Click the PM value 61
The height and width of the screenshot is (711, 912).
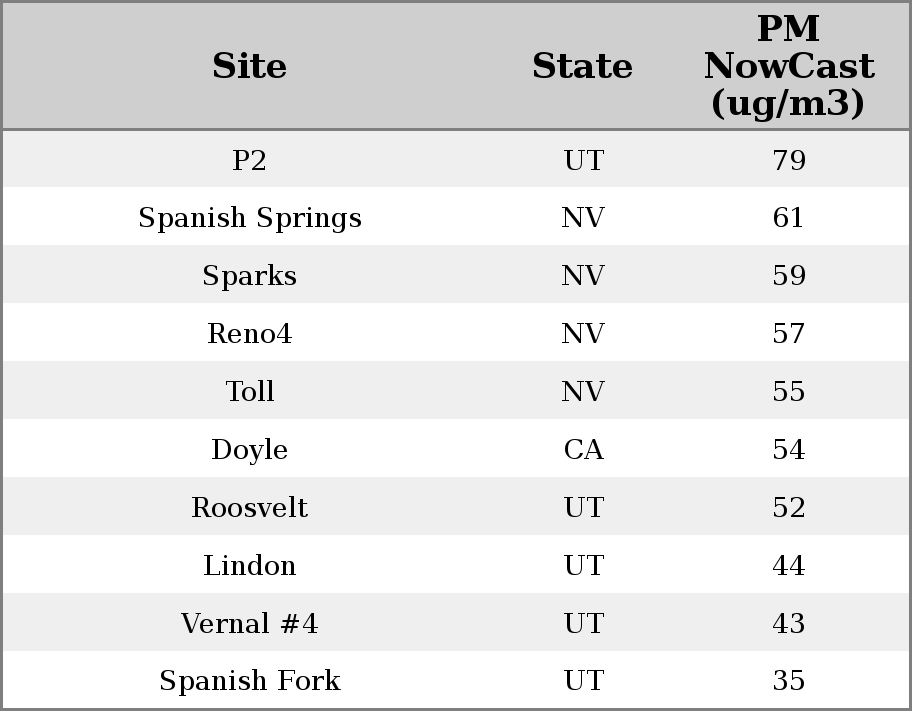pyautogui.click(x=788, y=218)
